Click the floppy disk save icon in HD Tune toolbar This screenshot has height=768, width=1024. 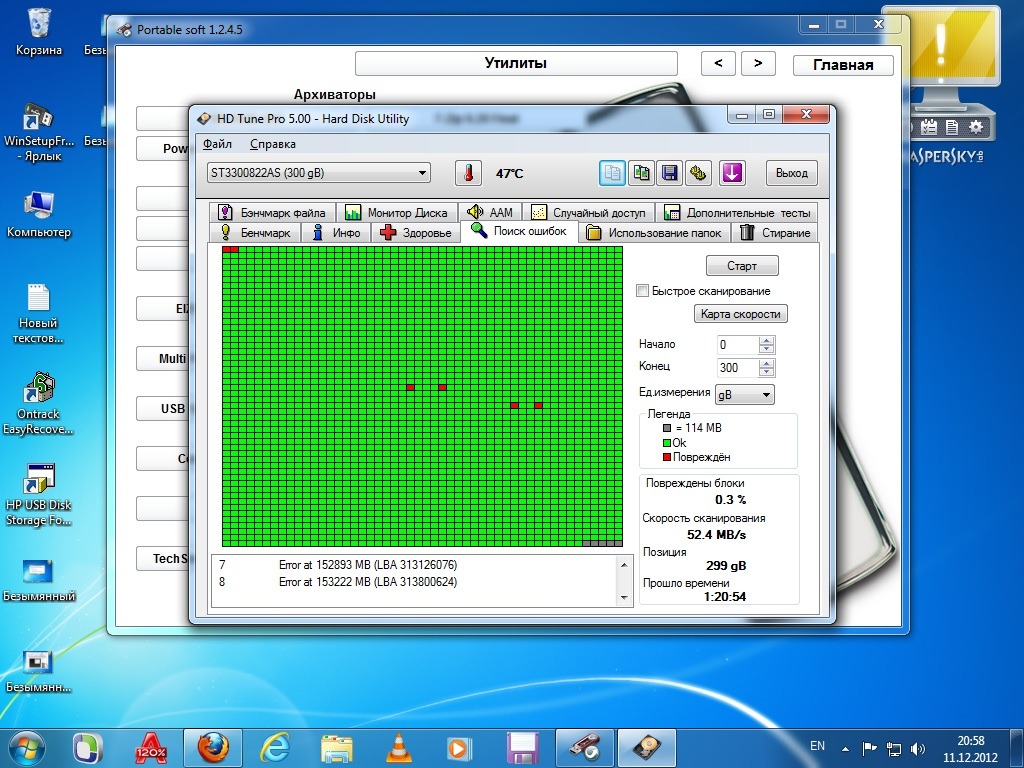(670, 173)
